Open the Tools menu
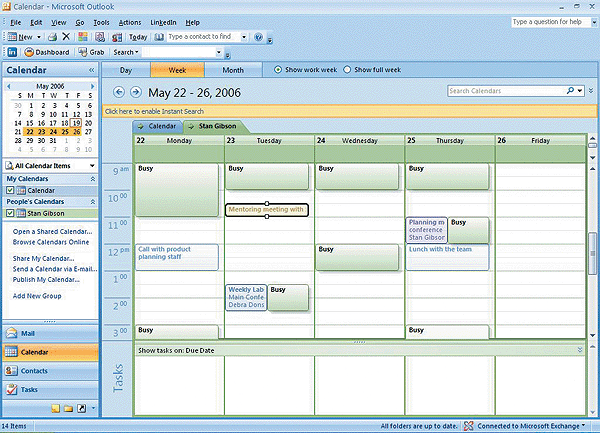Screen dimensions: 600x433 click(x=101, y=23)
